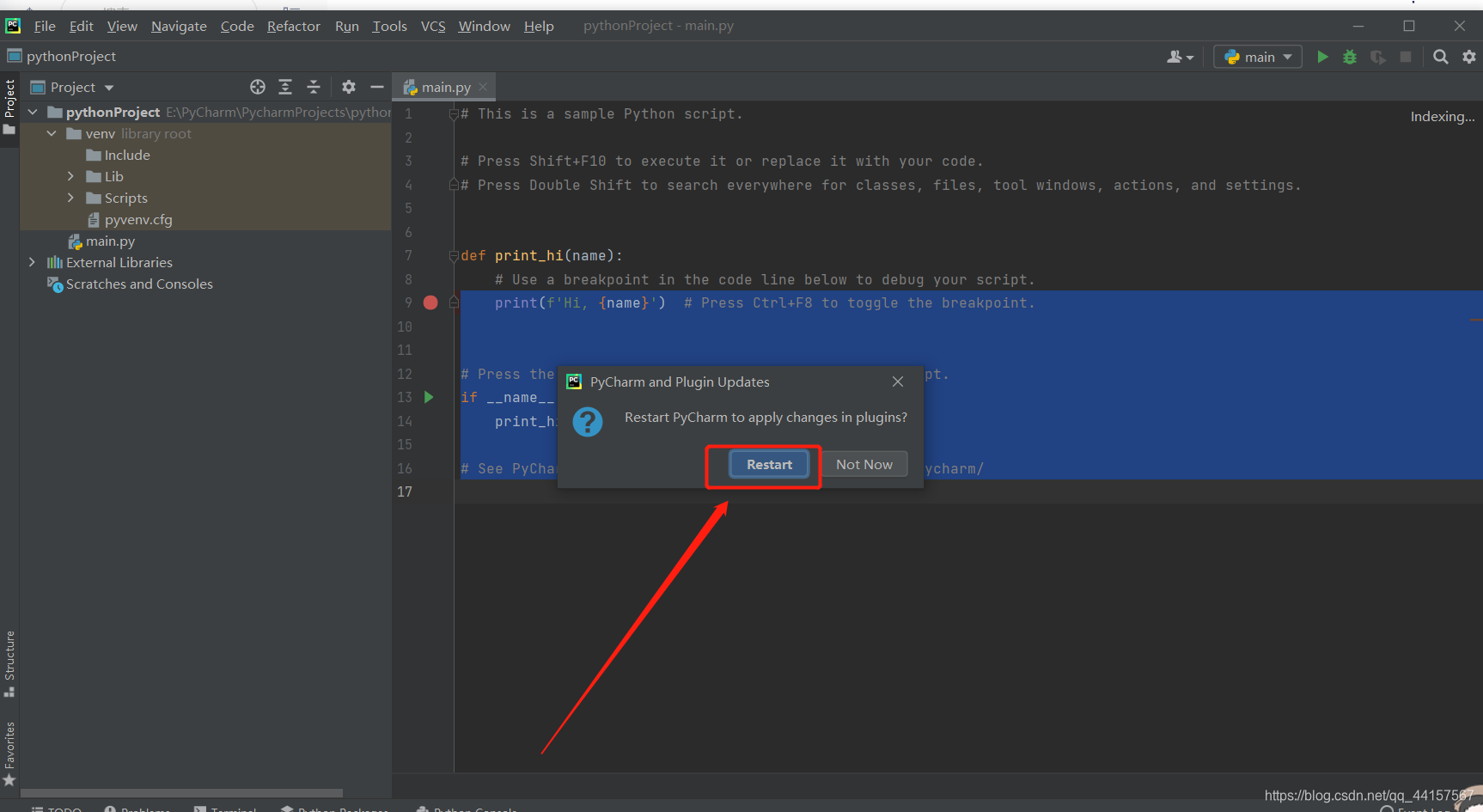Open the Edit menu

[82, 26]
